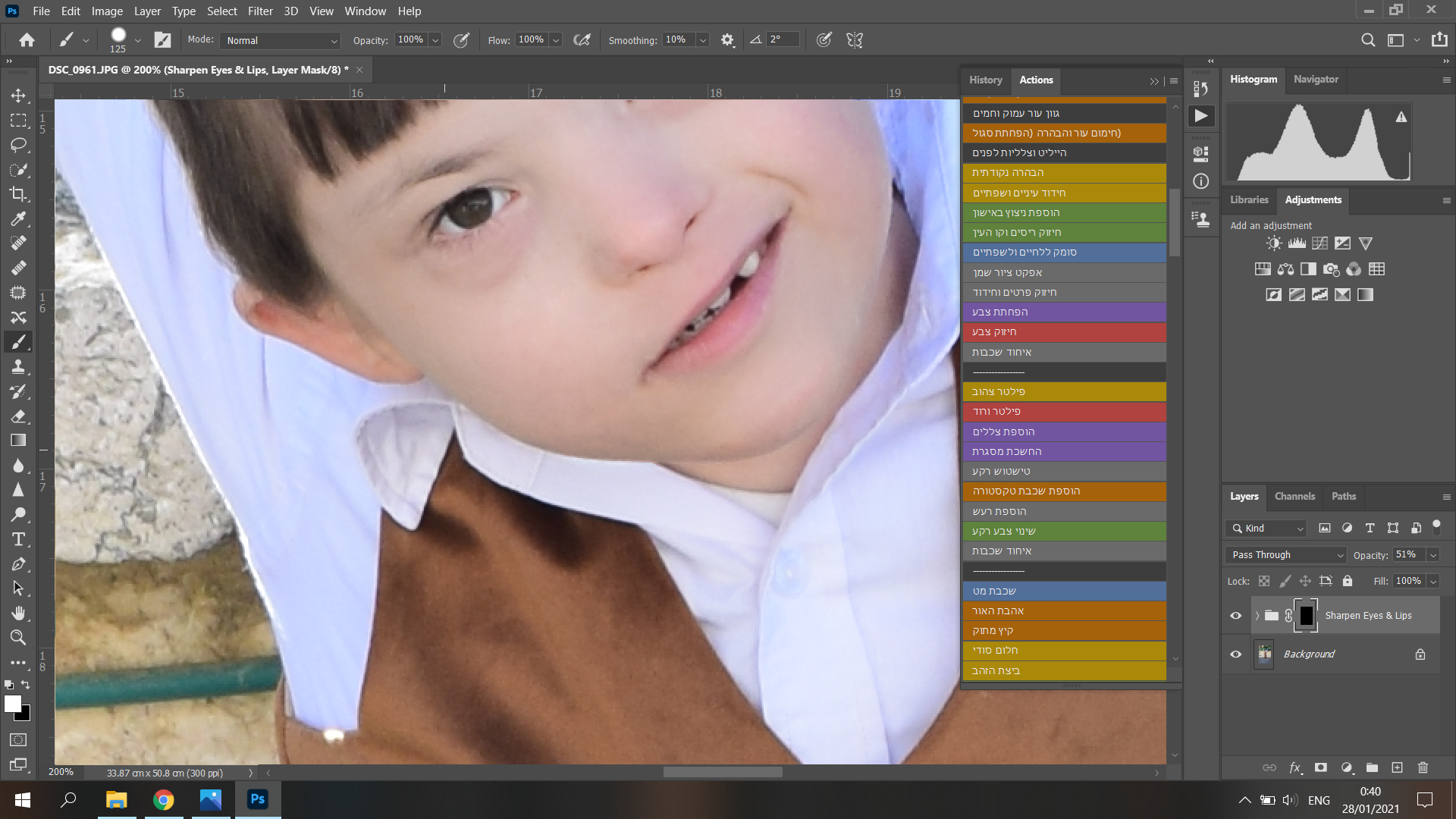Select the Lasso tool
1456x819 pixels.
tap(18, 145)
